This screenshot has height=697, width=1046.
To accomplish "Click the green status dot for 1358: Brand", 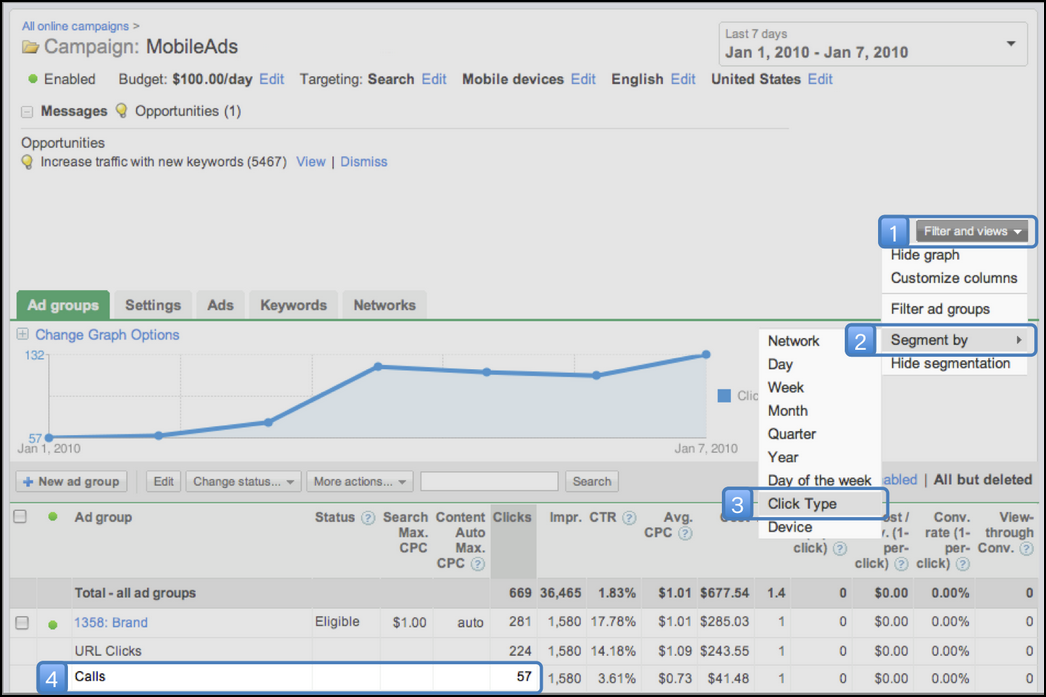I will [x=53, y=624].
